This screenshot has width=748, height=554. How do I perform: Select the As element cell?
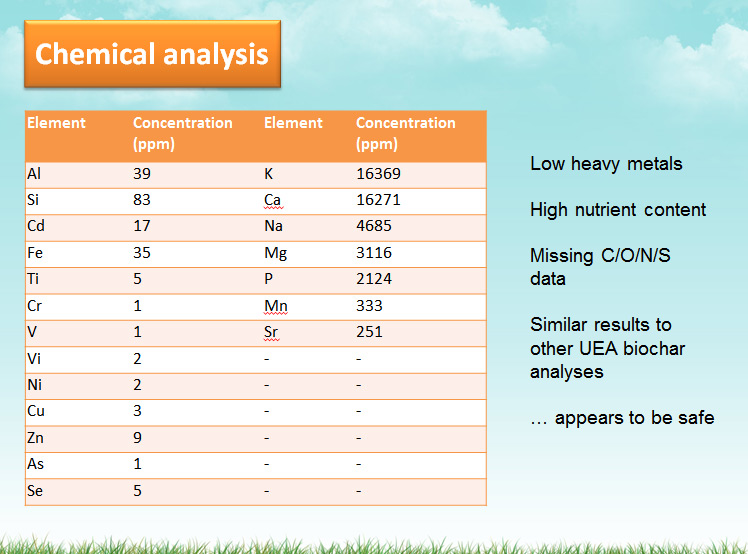[35, 464]
